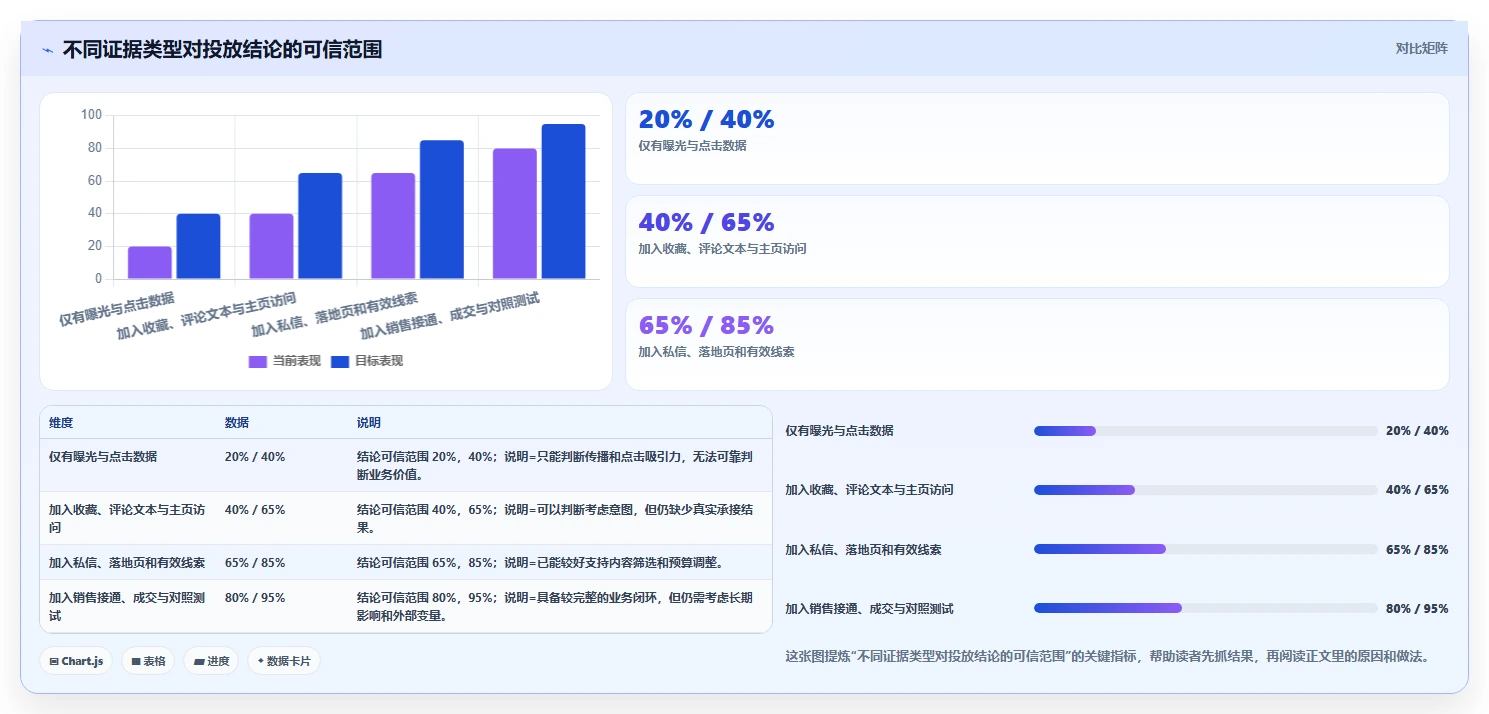Click the 20% / 40% data card
This screenshot has height=714, width=1489.
point(1037,138)
